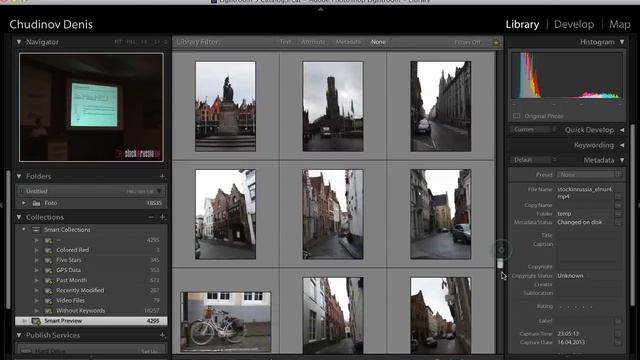Open the Filters Off preset dropdown
The height and width of the screenshot is (360, 640).
[x=467, y=42]
